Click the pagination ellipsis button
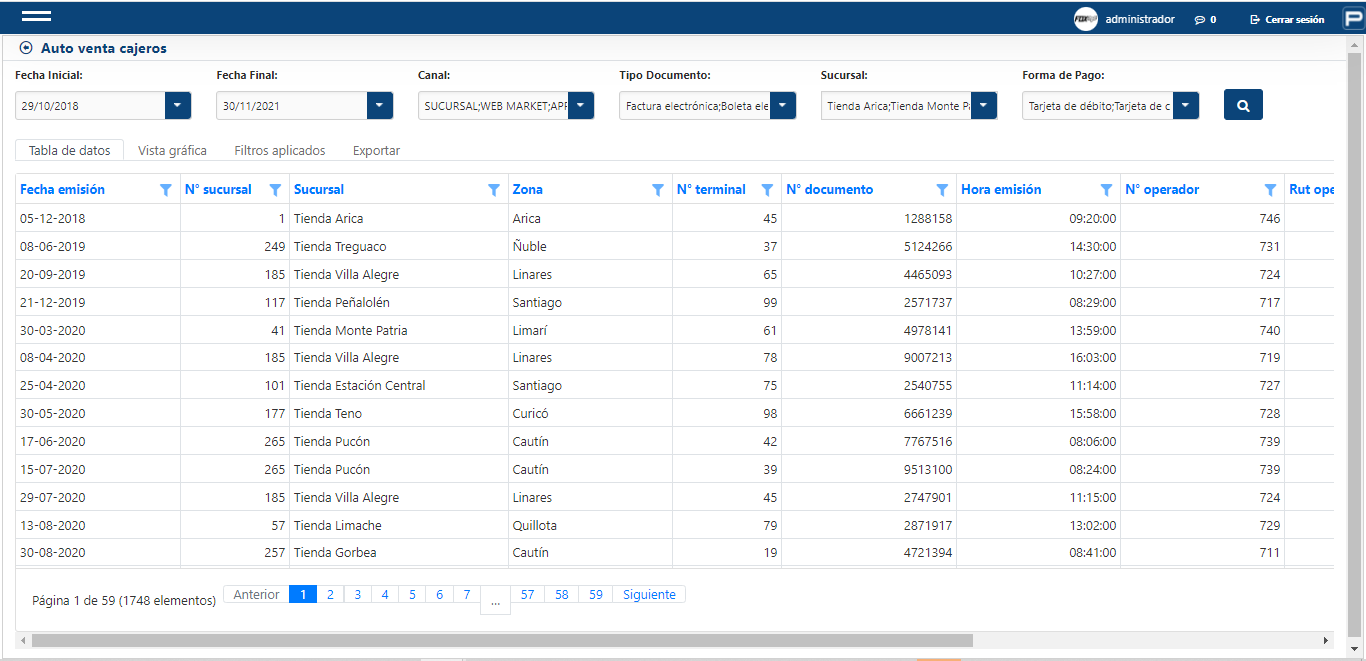The height and width of the screenshot is (661, 1366). [x=495, y=600]
